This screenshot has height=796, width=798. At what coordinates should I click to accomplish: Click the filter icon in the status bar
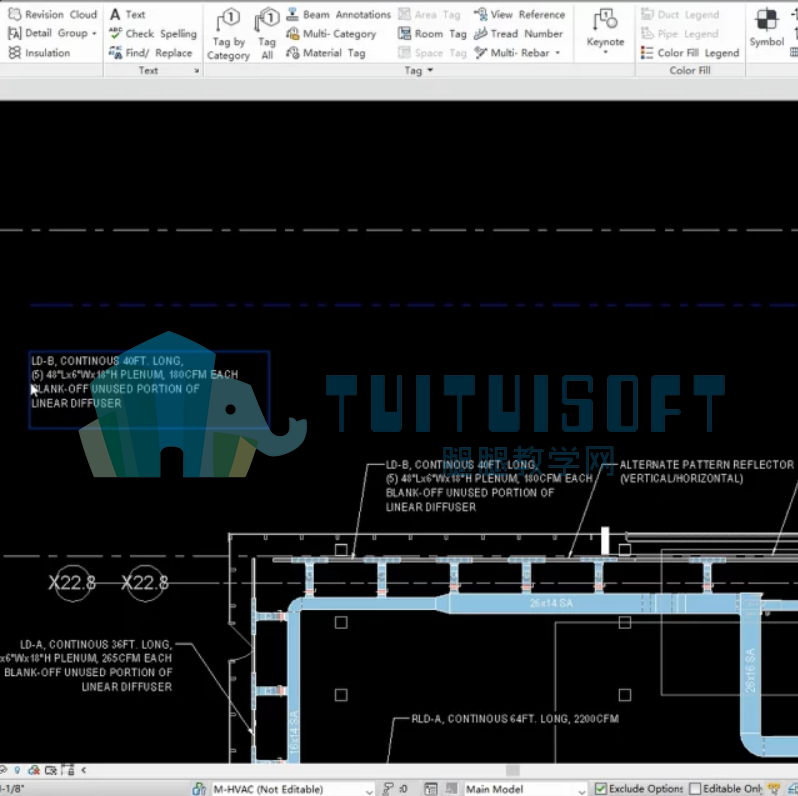click(774, 789)
